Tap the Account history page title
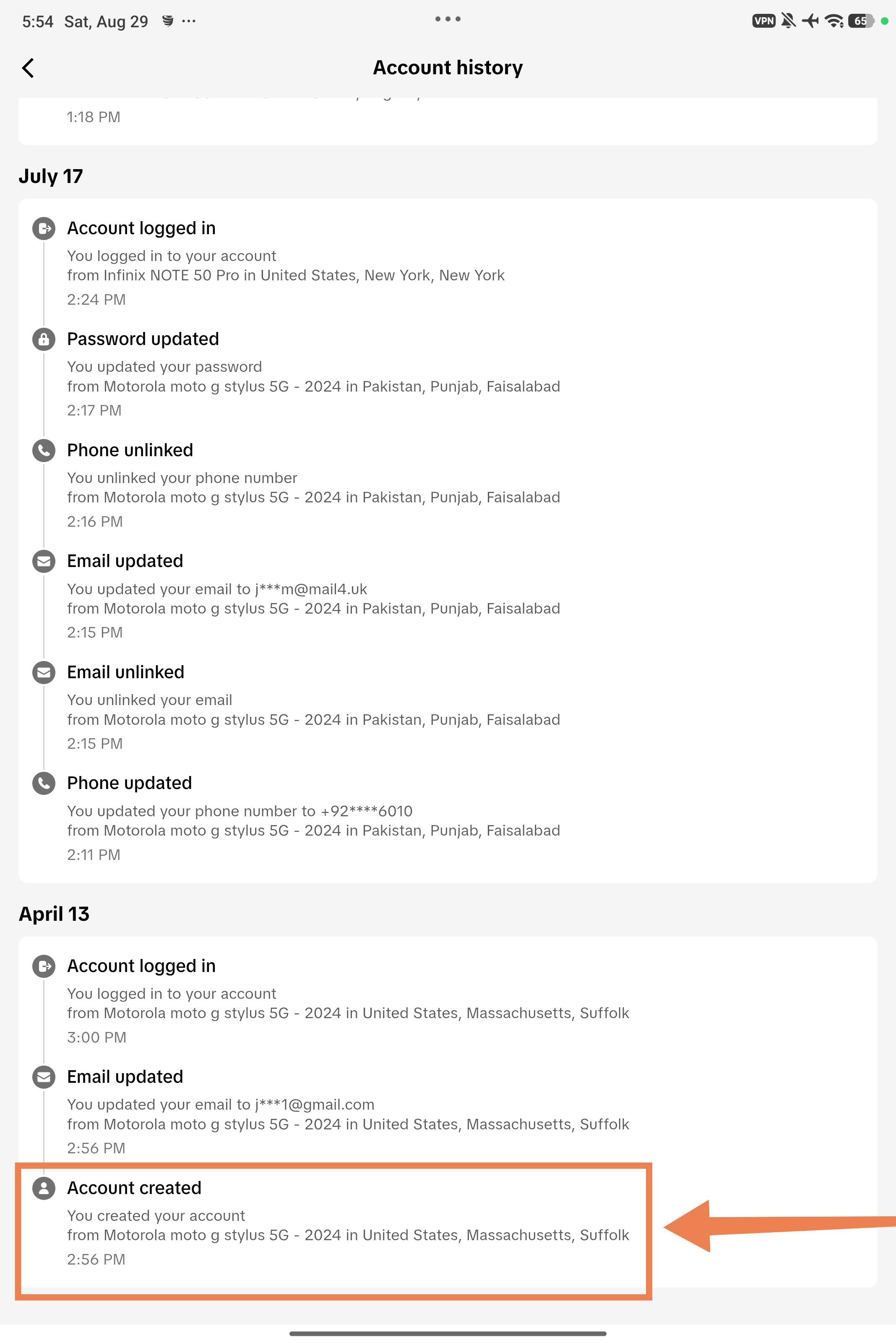896x1343 pixels. (448, 68)
